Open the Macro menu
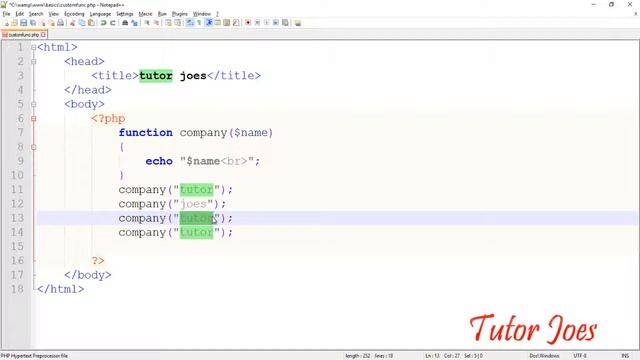 tap(145, 14)
